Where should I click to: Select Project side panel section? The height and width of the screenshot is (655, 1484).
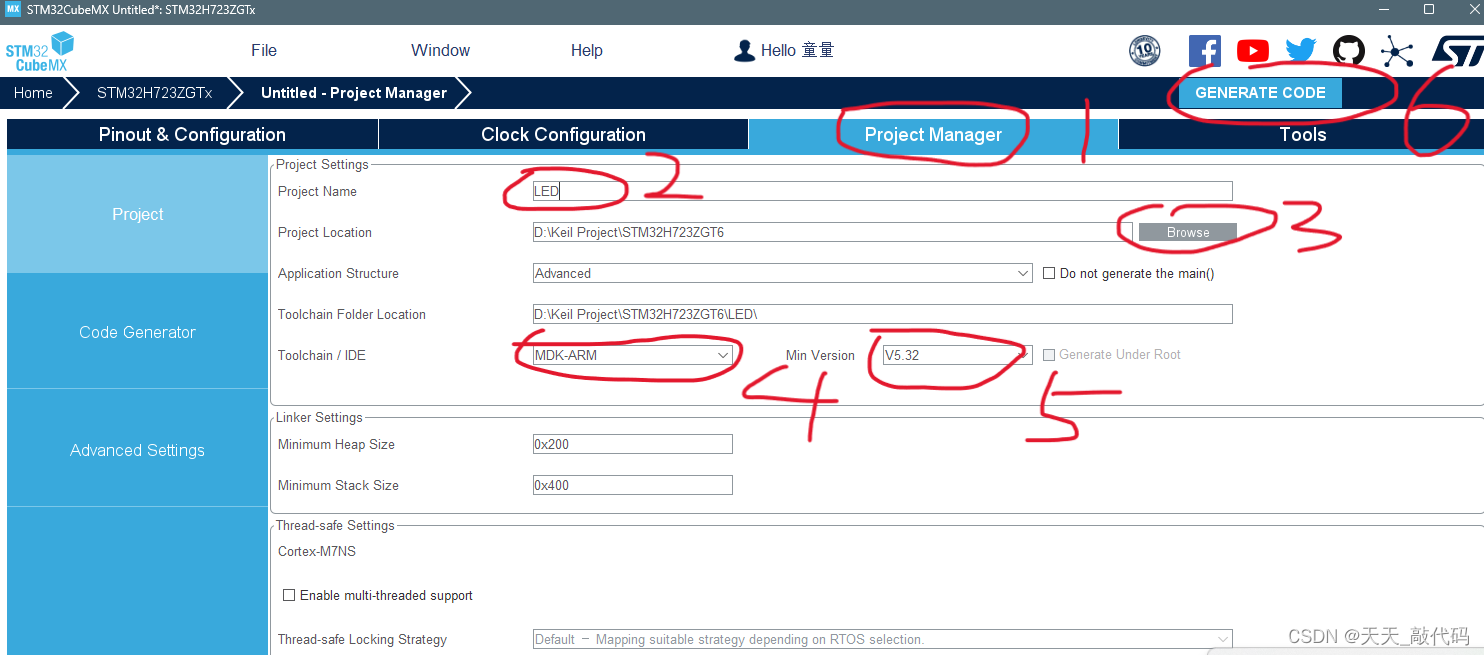(x=137, y=214)
